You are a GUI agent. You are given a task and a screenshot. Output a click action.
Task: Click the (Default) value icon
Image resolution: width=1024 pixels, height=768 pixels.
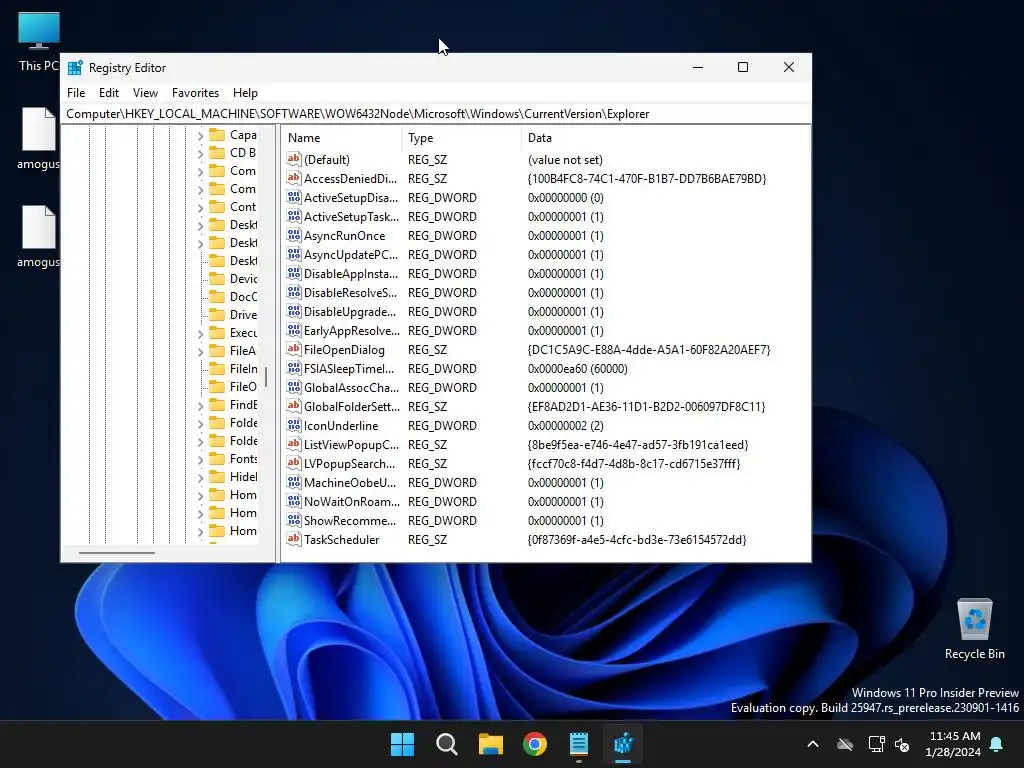pos(294,159)
